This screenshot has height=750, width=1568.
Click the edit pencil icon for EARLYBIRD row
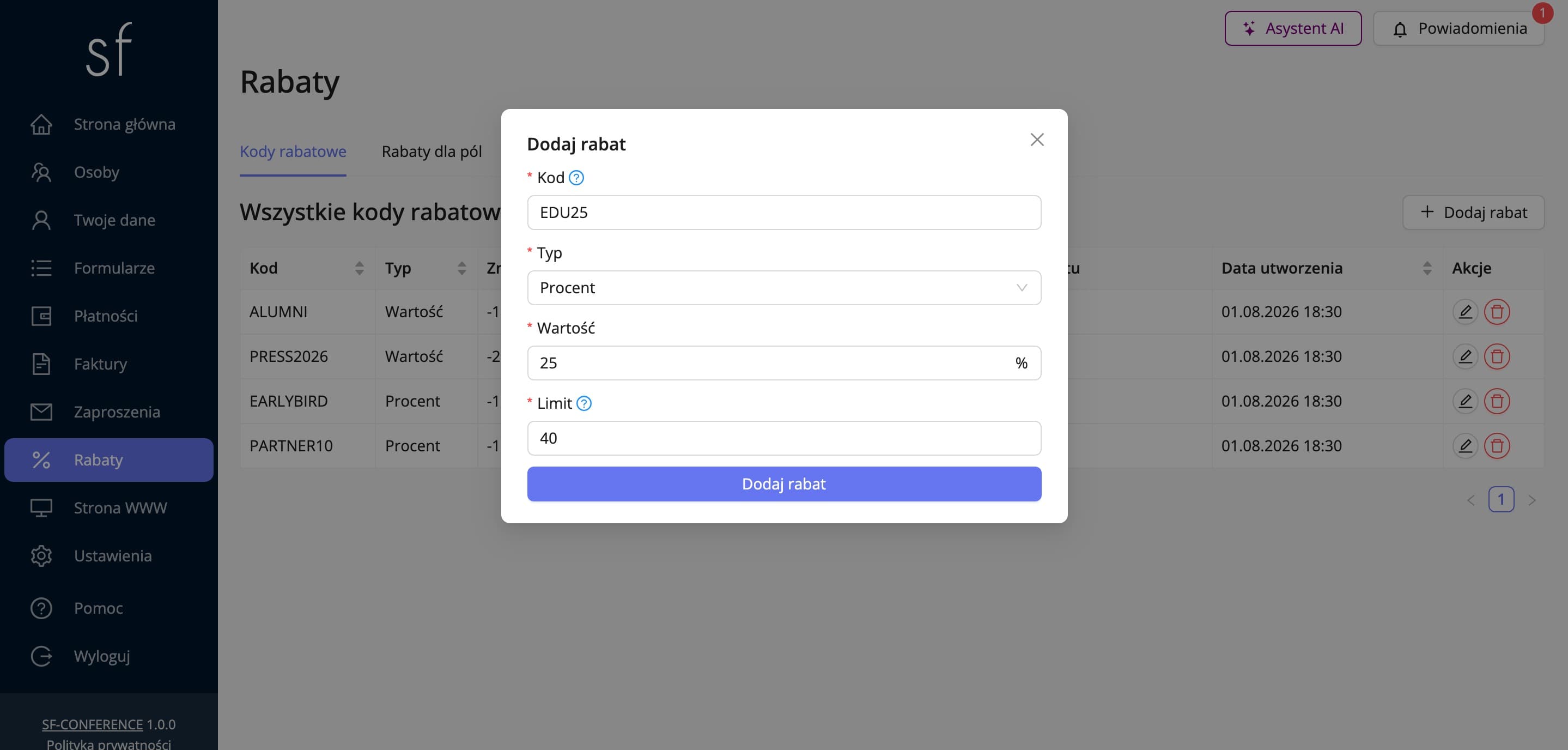point(1465,401)
